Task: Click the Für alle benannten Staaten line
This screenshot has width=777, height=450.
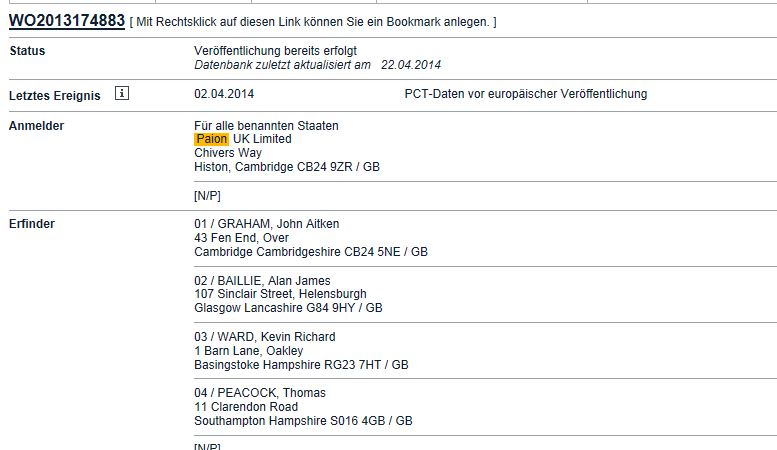Action: coord(266,125)
